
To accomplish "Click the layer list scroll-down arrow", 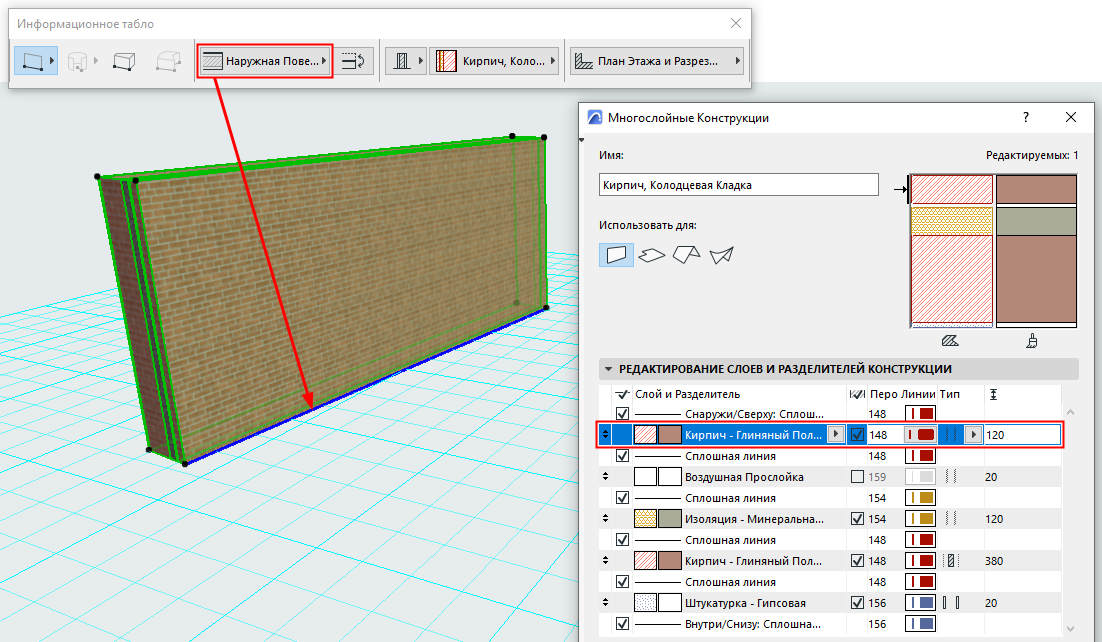I will coord(1070,629).
